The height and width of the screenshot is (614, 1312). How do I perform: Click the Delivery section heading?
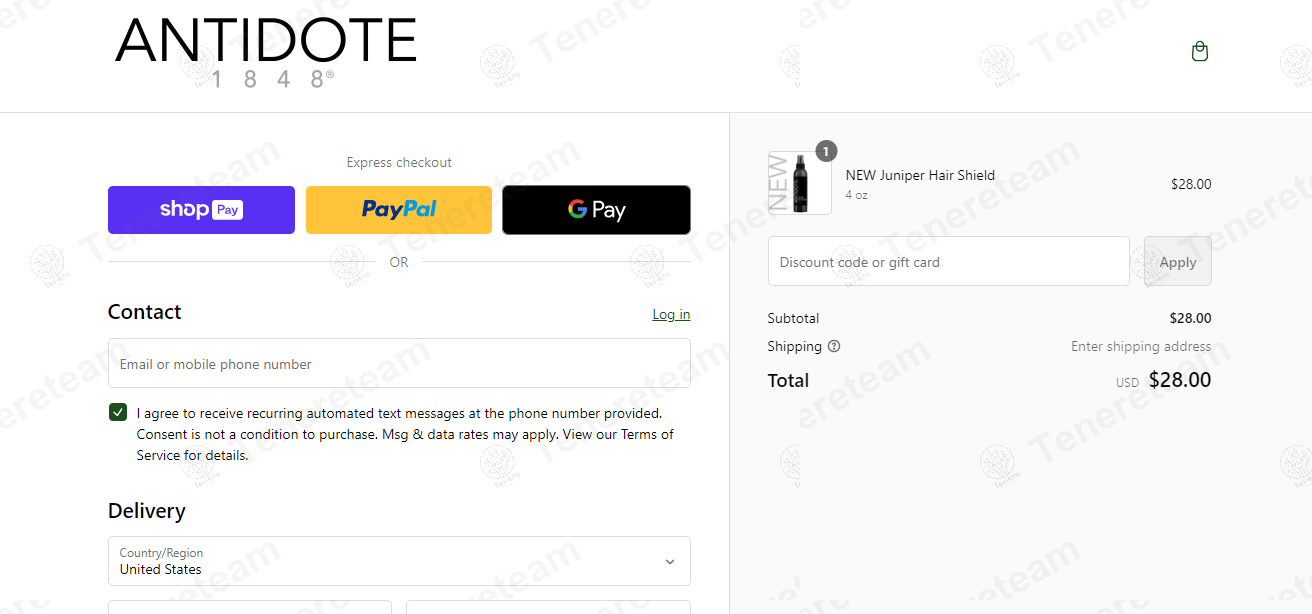click(x=147, y=511)
